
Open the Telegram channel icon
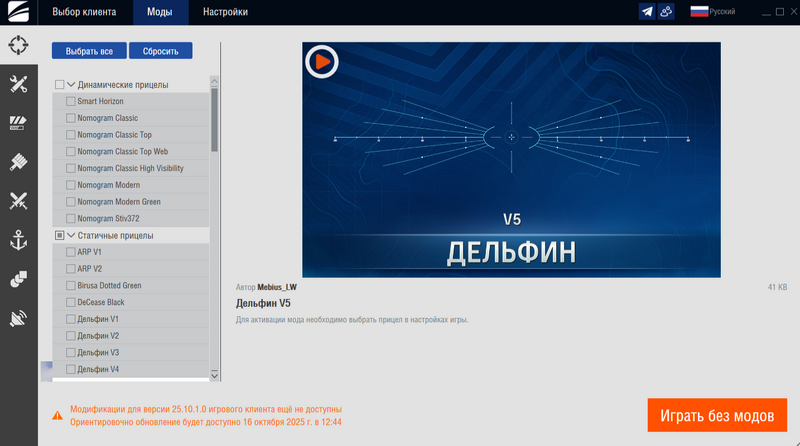pos(648,12)
